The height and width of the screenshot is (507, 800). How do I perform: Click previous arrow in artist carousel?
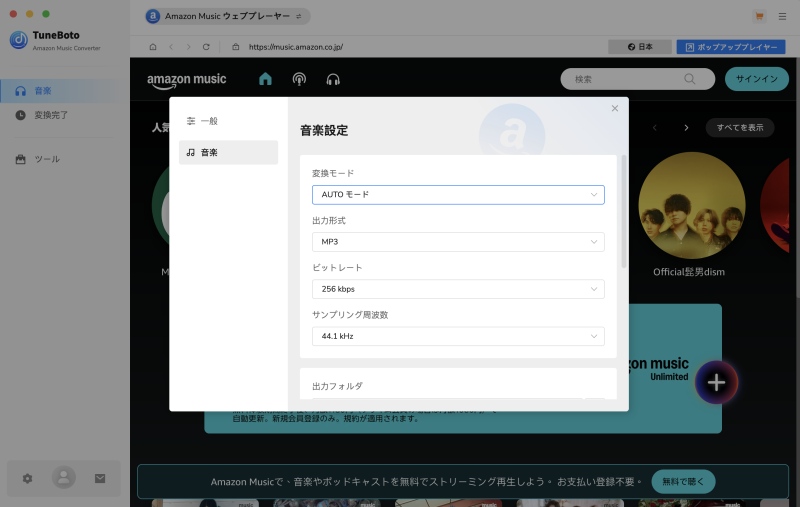pyautogui.click(x=655, y=128)
